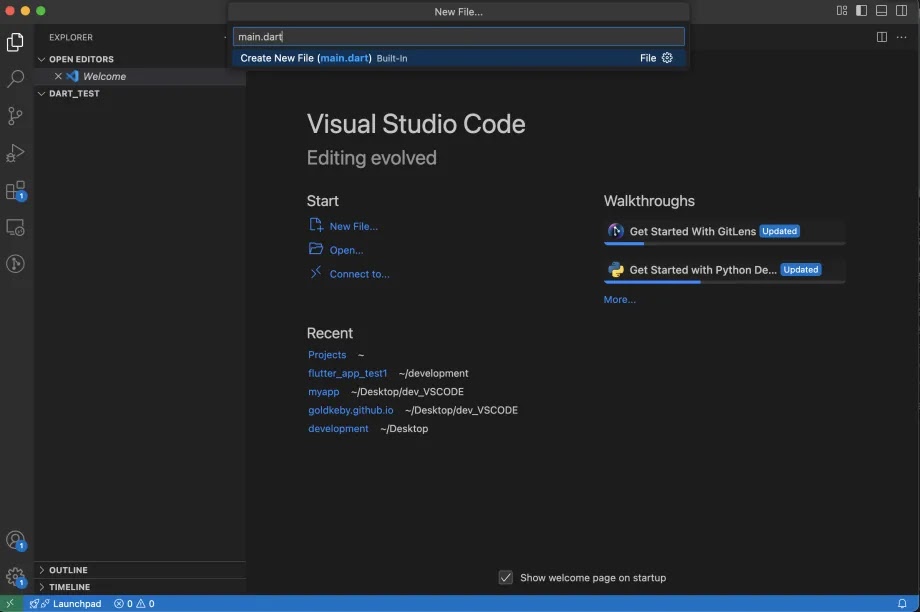920x612 pixels.
Task: Open the Remote Explorer view
Action: 15,227
